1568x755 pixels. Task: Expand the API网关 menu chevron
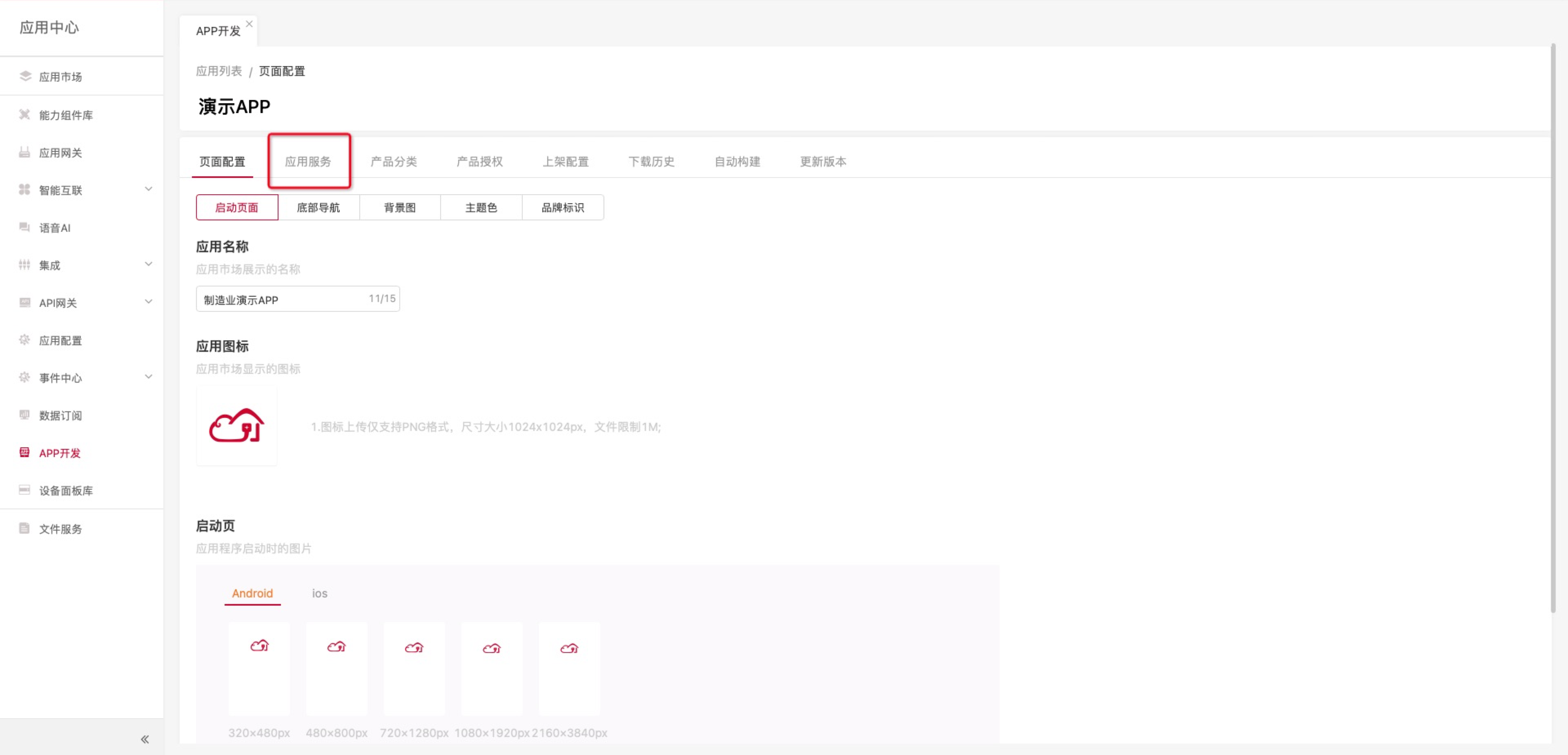tap(149, 302)
